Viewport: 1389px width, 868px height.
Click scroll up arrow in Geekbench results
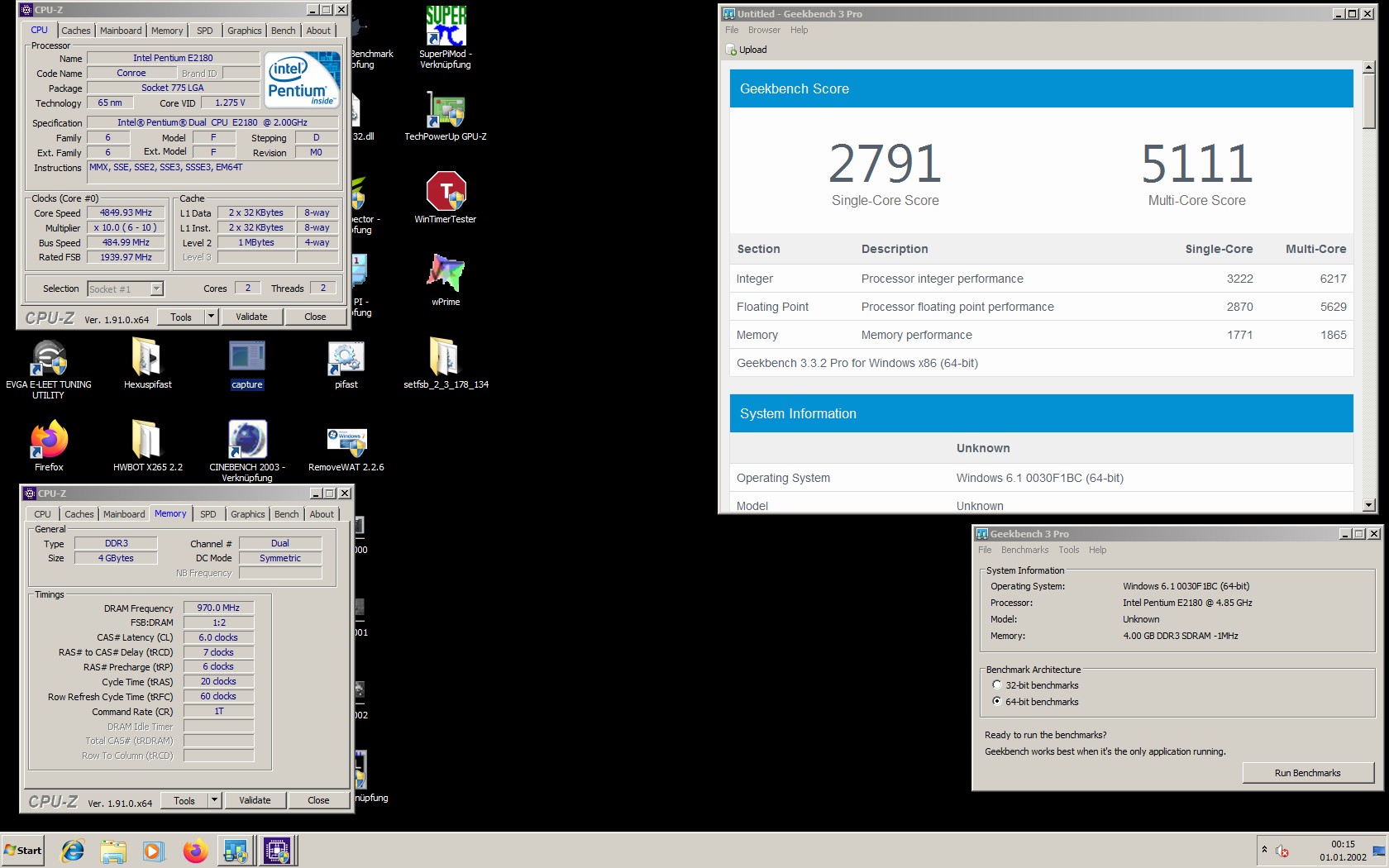pyautogui.click(x=1368, y=67)
